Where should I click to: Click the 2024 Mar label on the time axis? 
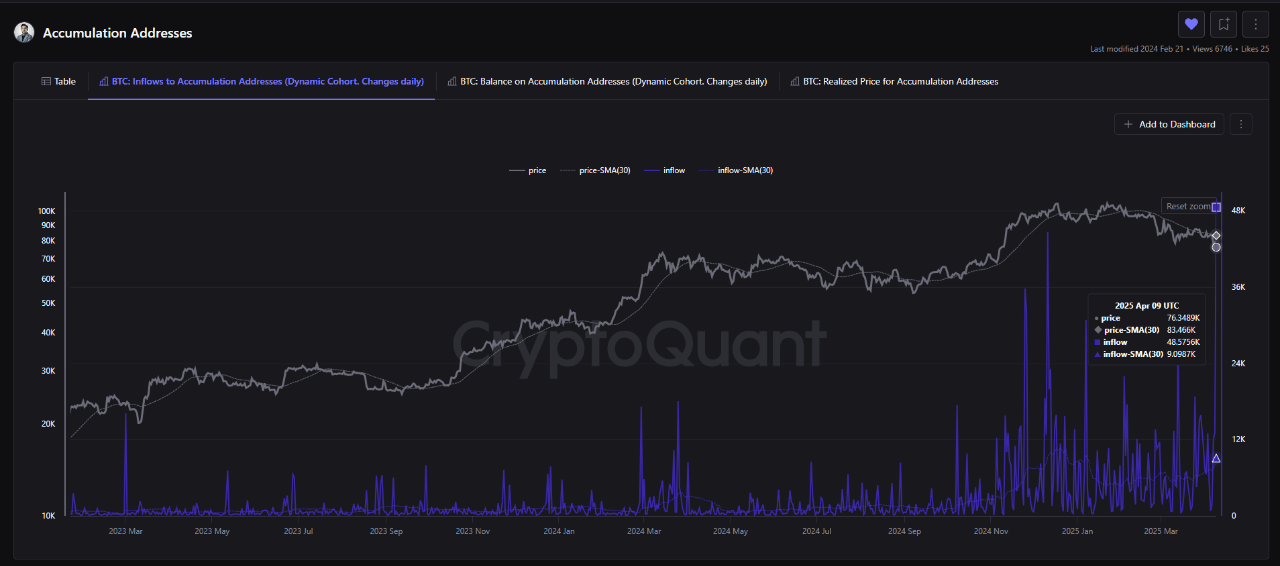click(x=647, y=532)
